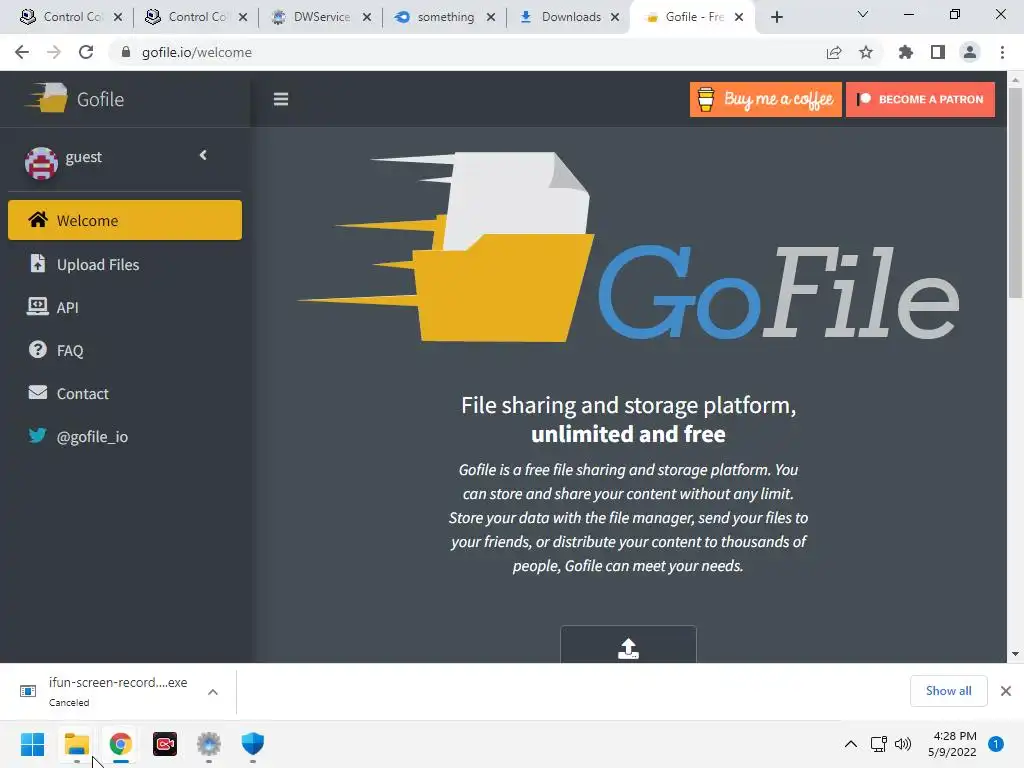The width and height of the screenshot is (1024, 768).
Task: Click Show all downloads
Action: click(x=948, y=691)
